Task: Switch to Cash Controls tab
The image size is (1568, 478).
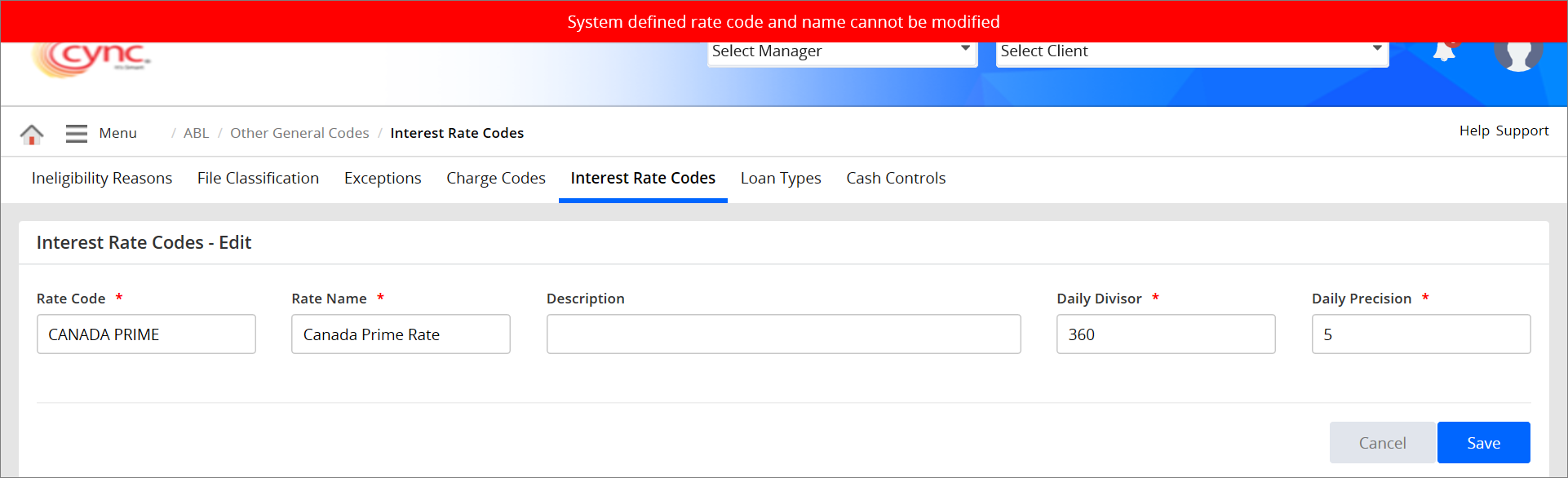Action: point(896,179)
